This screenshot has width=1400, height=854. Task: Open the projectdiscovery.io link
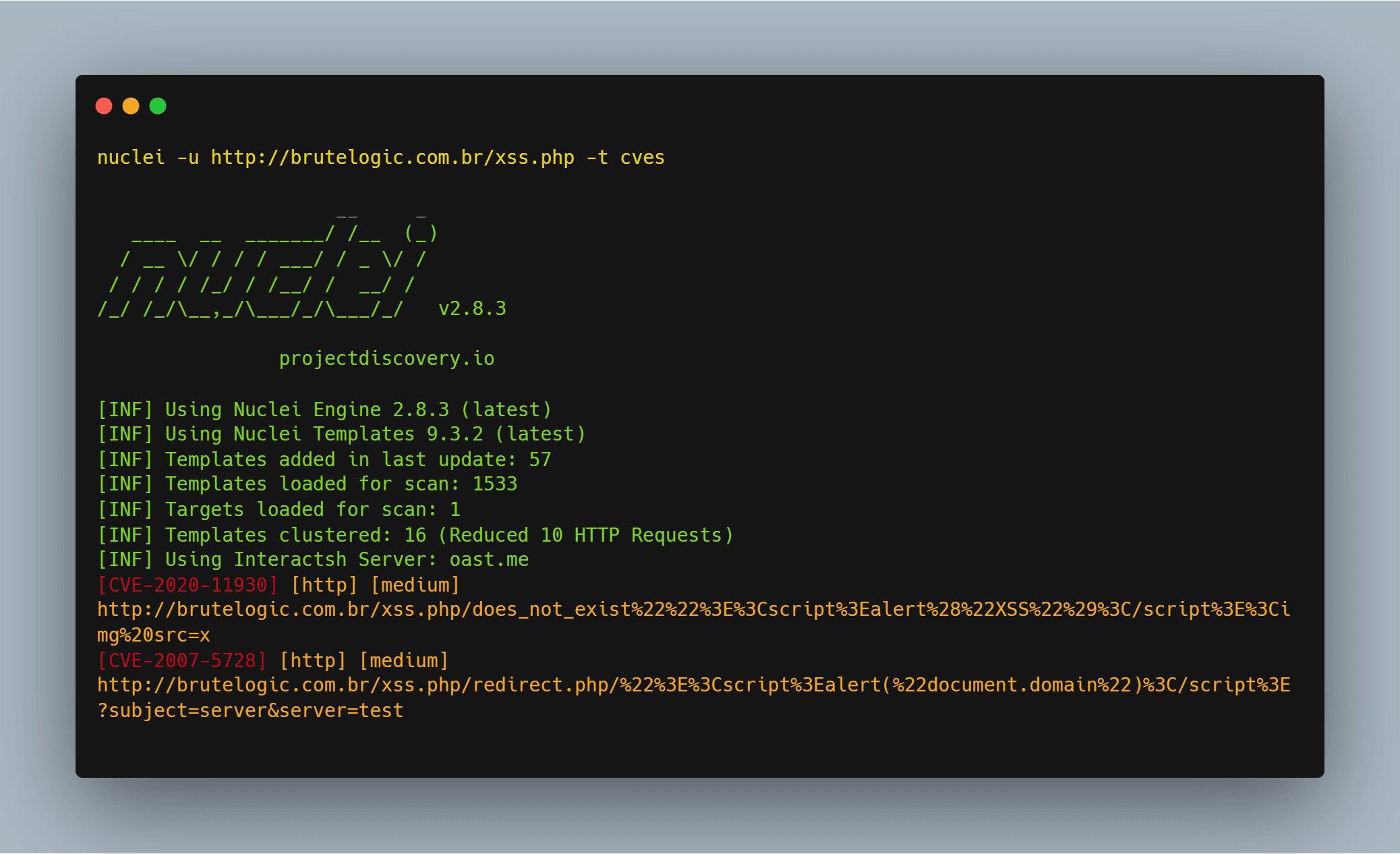pyautogui.click(x=386, y=358)
